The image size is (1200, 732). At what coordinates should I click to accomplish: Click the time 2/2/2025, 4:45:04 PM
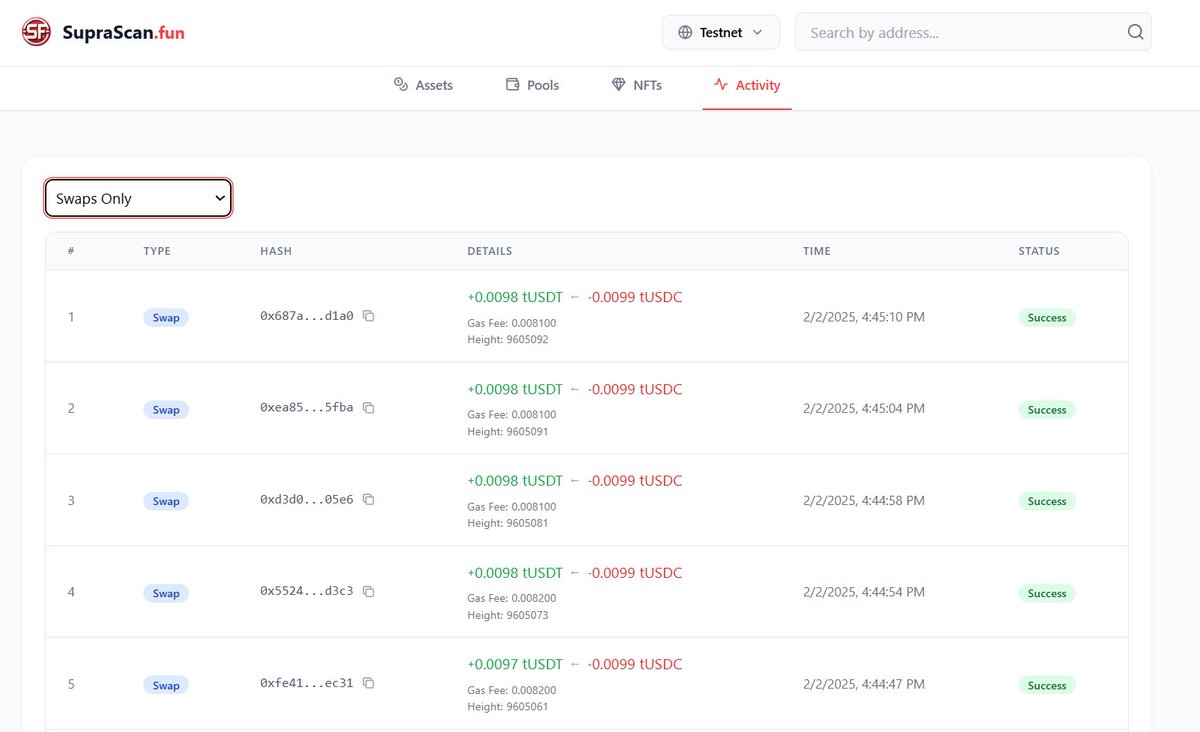click(864, 408)
